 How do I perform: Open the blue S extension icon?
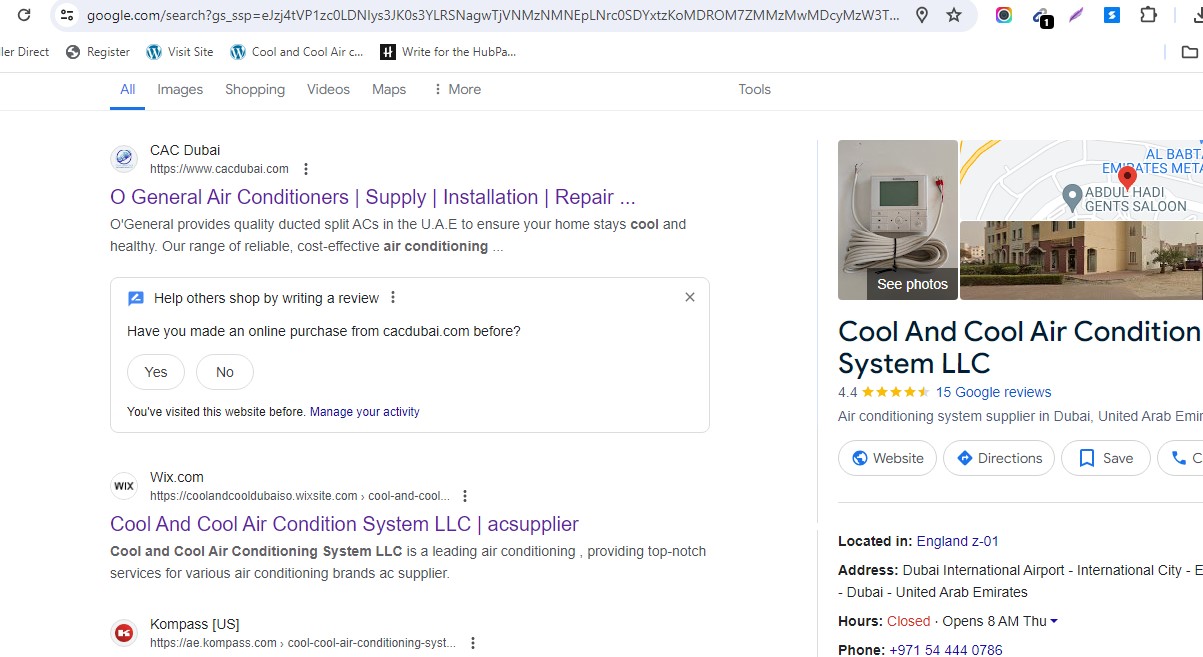point(1112,15)
